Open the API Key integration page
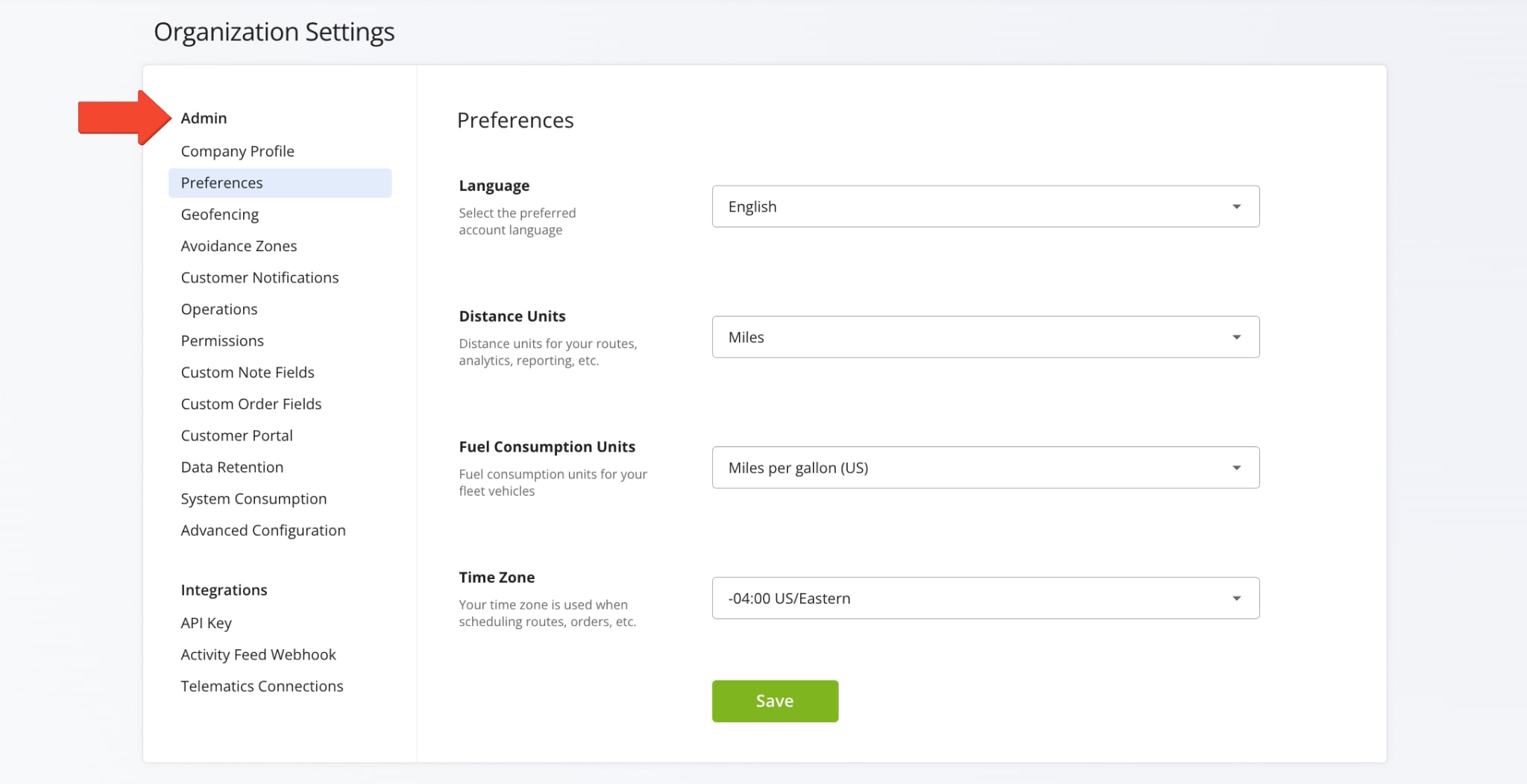Screen dimensions: 1527x784 tap(206, 623)
